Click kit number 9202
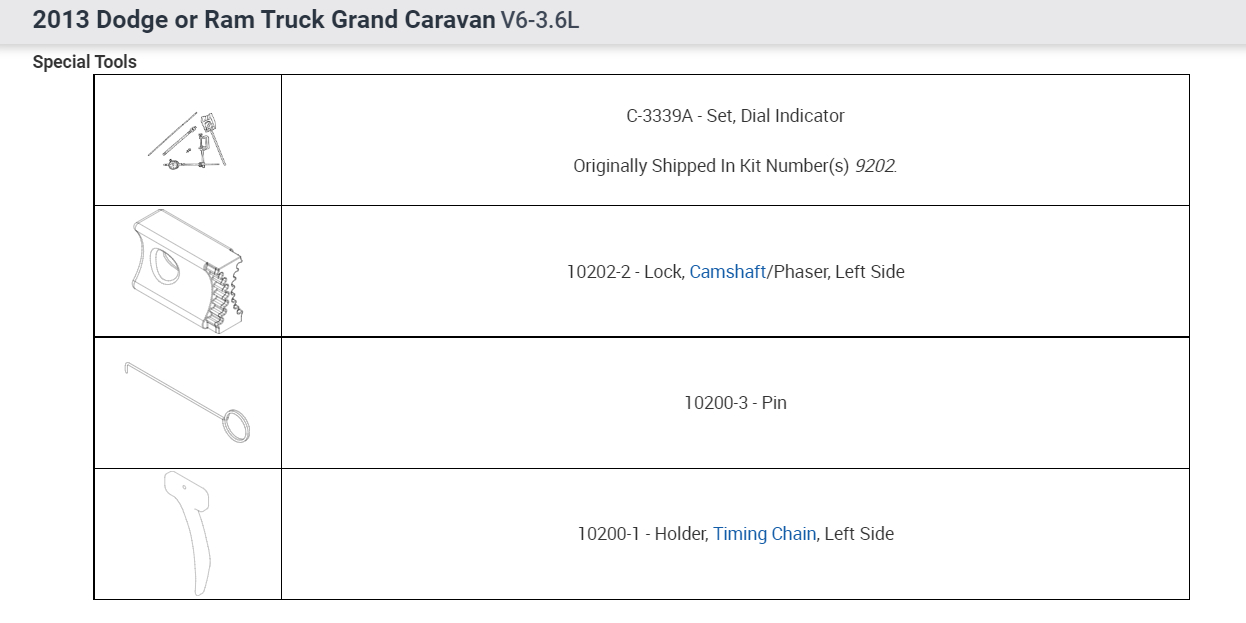The image size is (1246, 623). point(875,166)
